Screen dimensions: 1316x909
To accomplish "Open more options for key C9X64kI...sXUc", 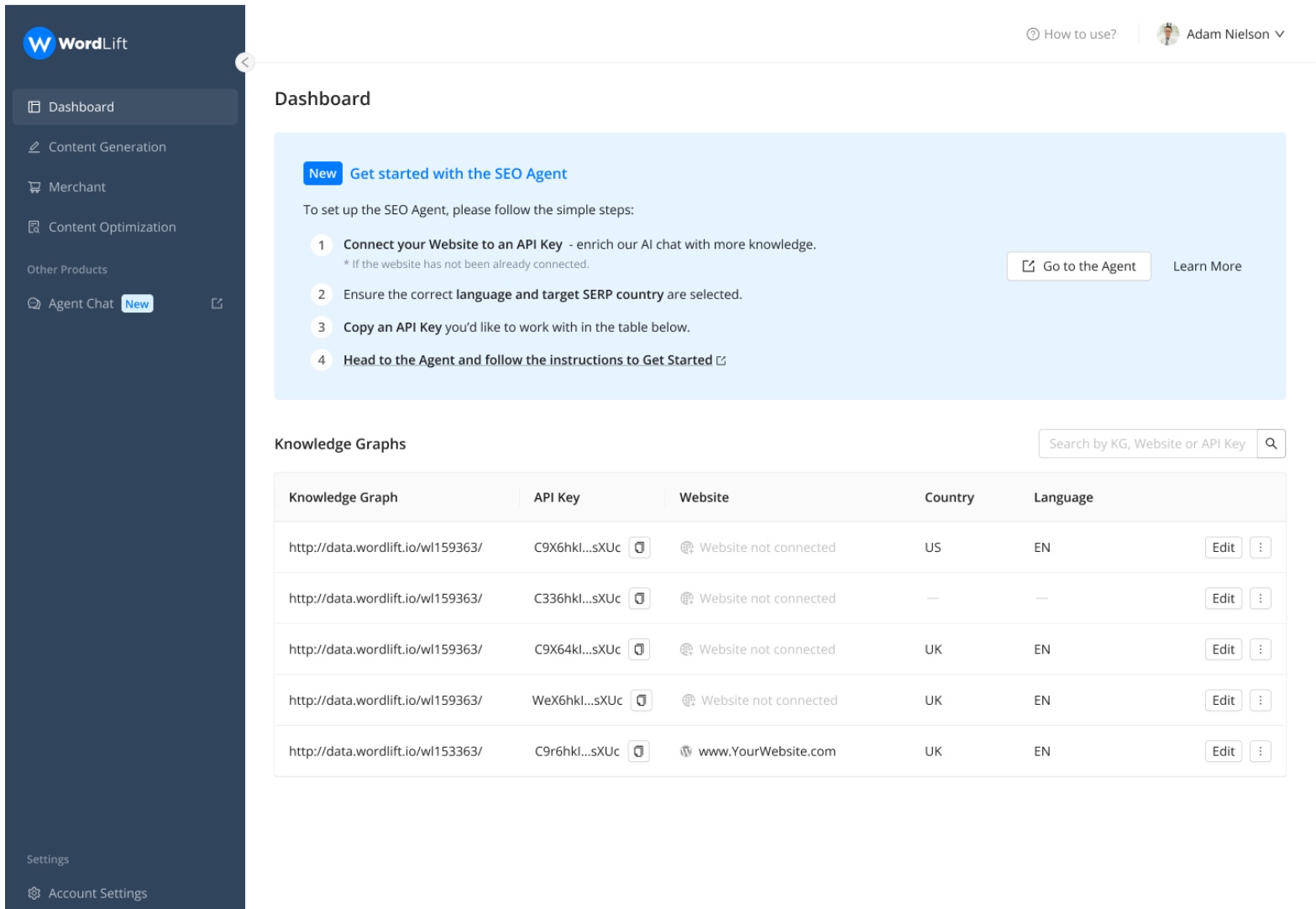I will coord(1260,649).
